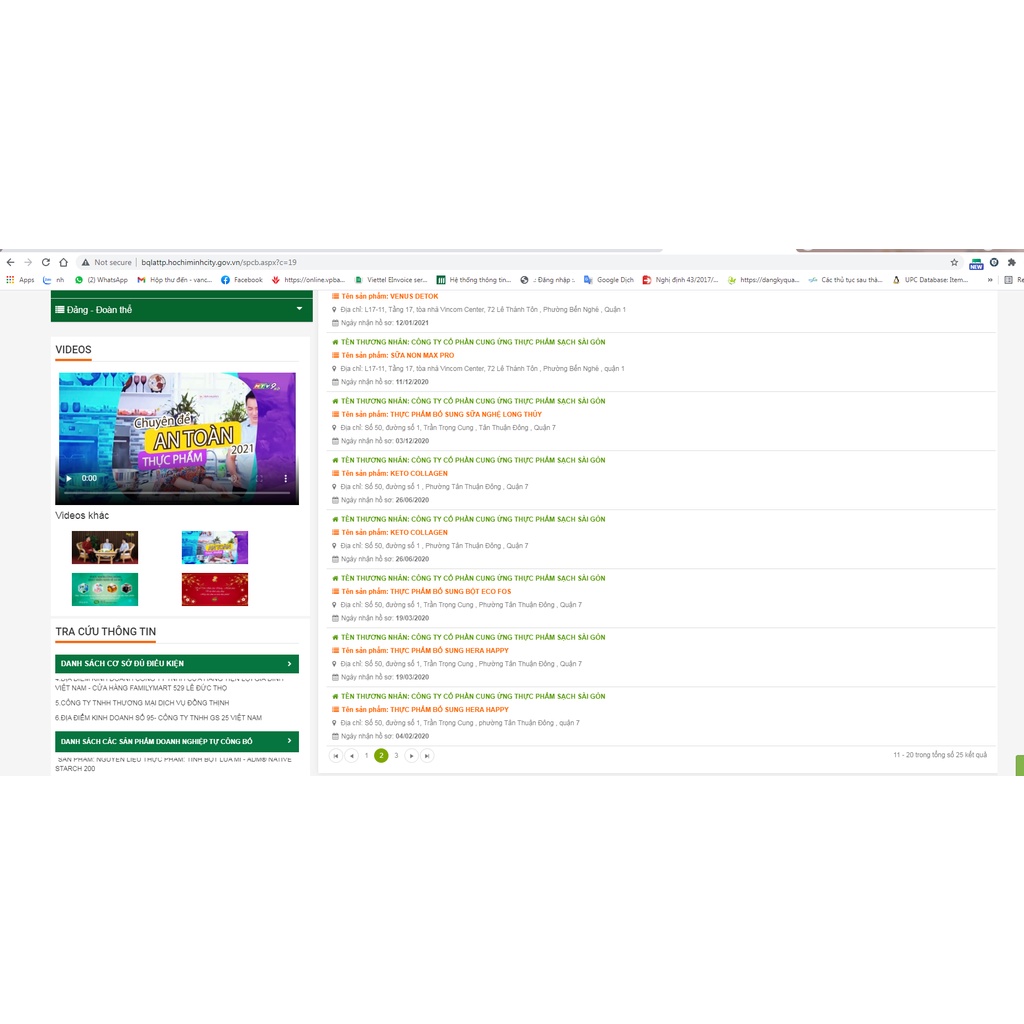Click the date 11/12/2020

tap(412, 382)
